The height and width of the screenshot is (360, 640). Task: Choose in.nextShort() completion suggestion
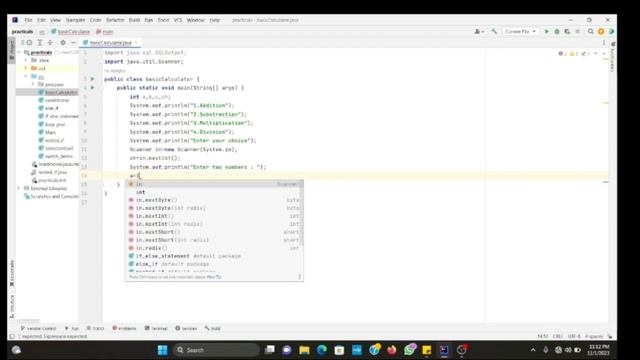[214, 232]
